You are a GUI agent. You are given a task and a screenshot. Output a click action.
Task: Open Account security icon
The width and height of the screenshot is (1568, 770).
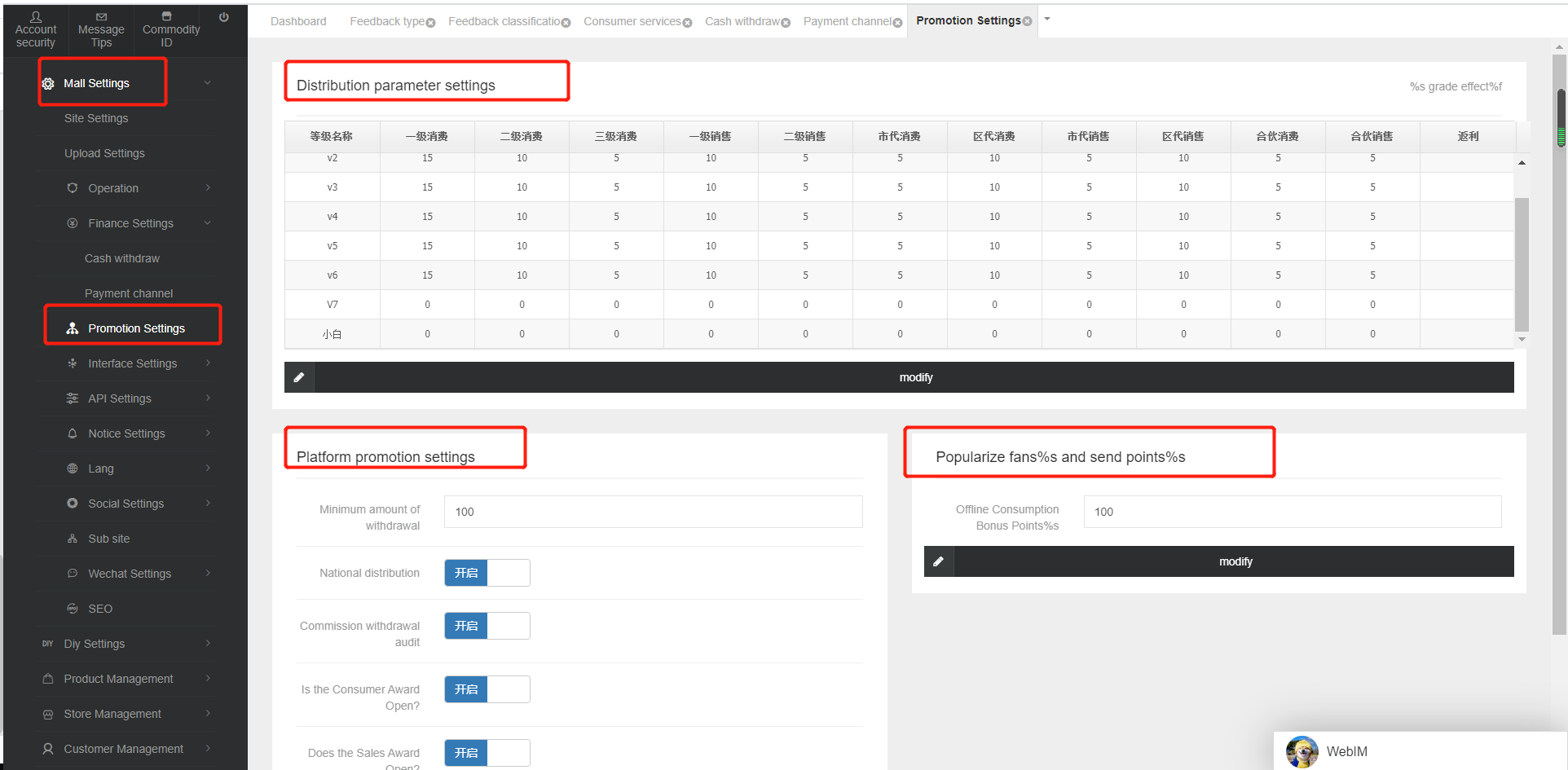(x=36, y=16)
